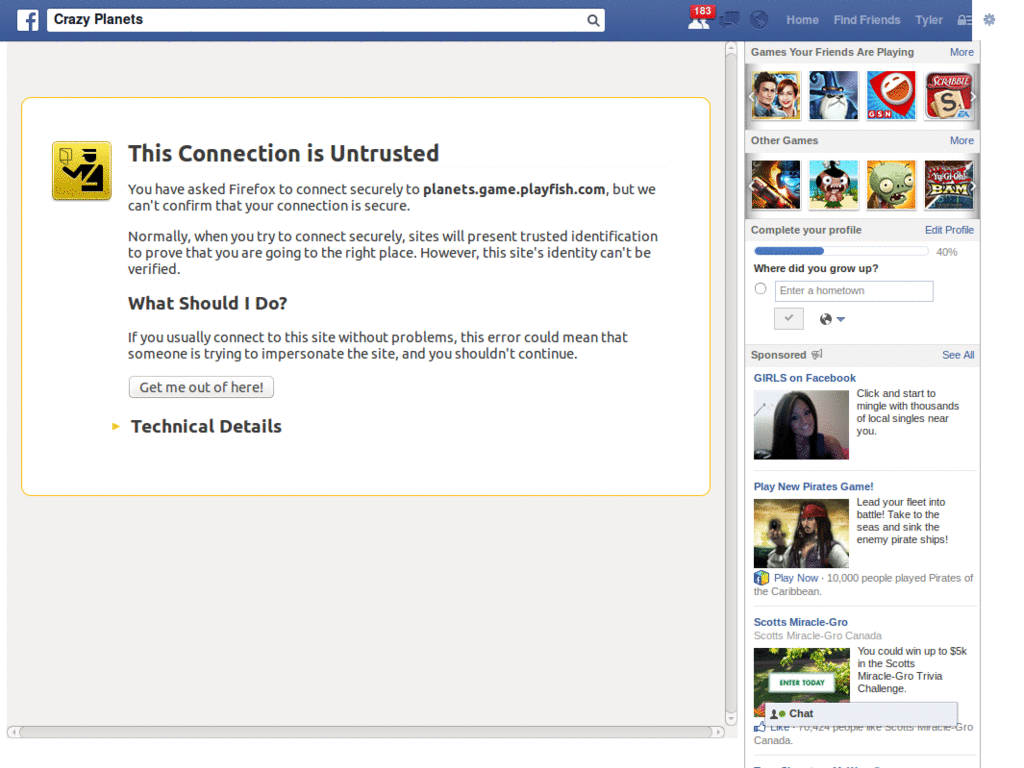Show previous friends' games with left arrow

click(751, 96)
